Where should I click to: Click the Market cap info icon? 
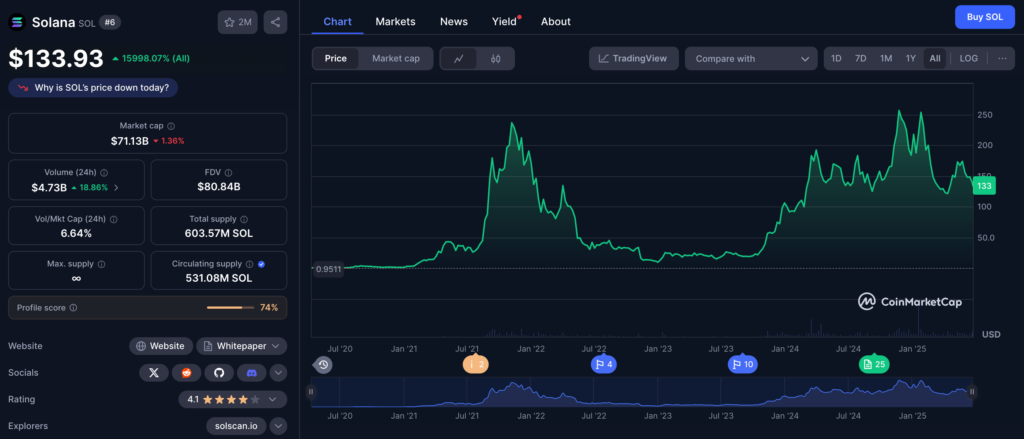tap(171, 126)
